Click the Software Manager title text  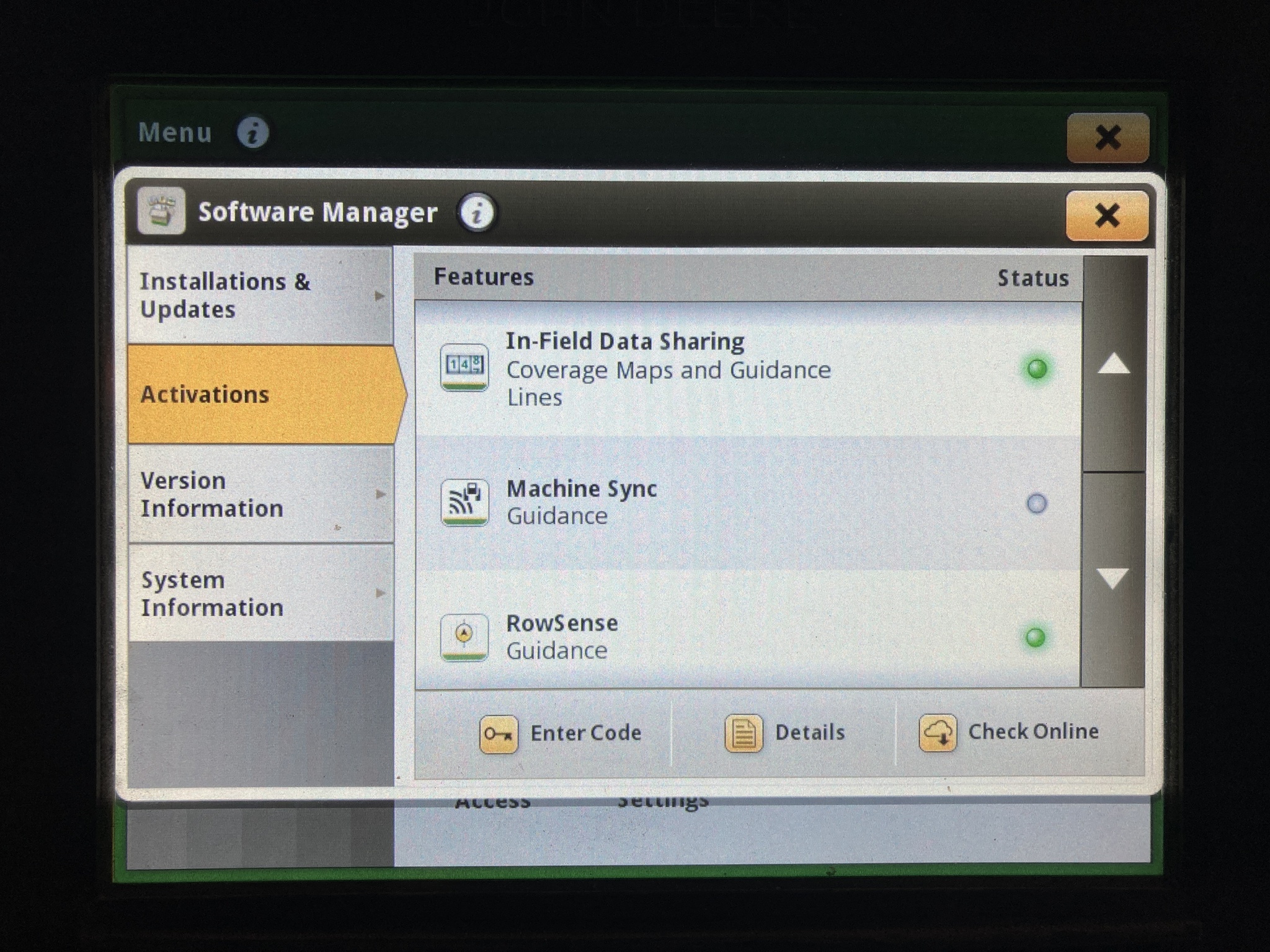tap(318, 213)
